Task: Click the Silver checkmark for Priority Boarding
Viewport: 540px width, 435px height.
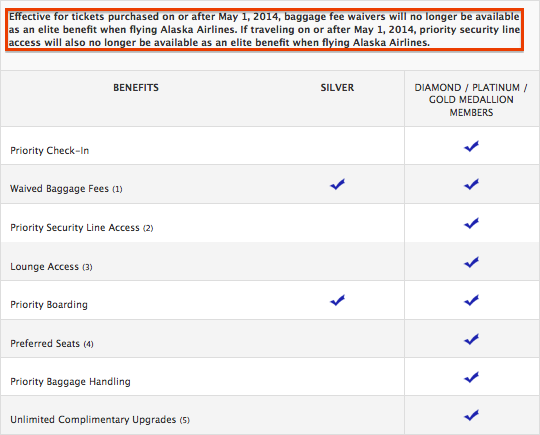Action: pos(338,300)
